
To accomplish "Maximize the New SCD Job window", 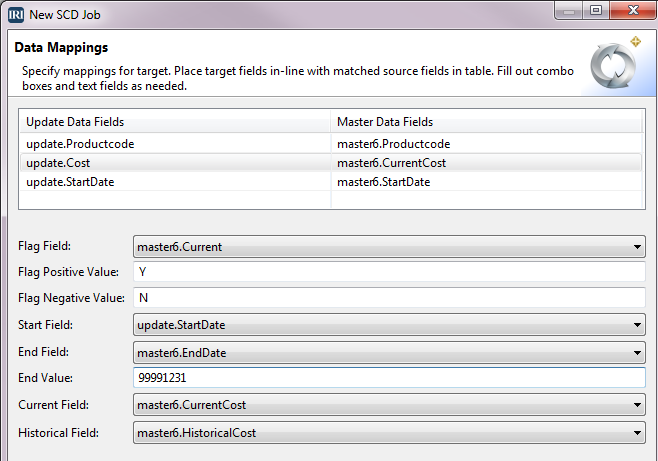I will tap(596, 10).
